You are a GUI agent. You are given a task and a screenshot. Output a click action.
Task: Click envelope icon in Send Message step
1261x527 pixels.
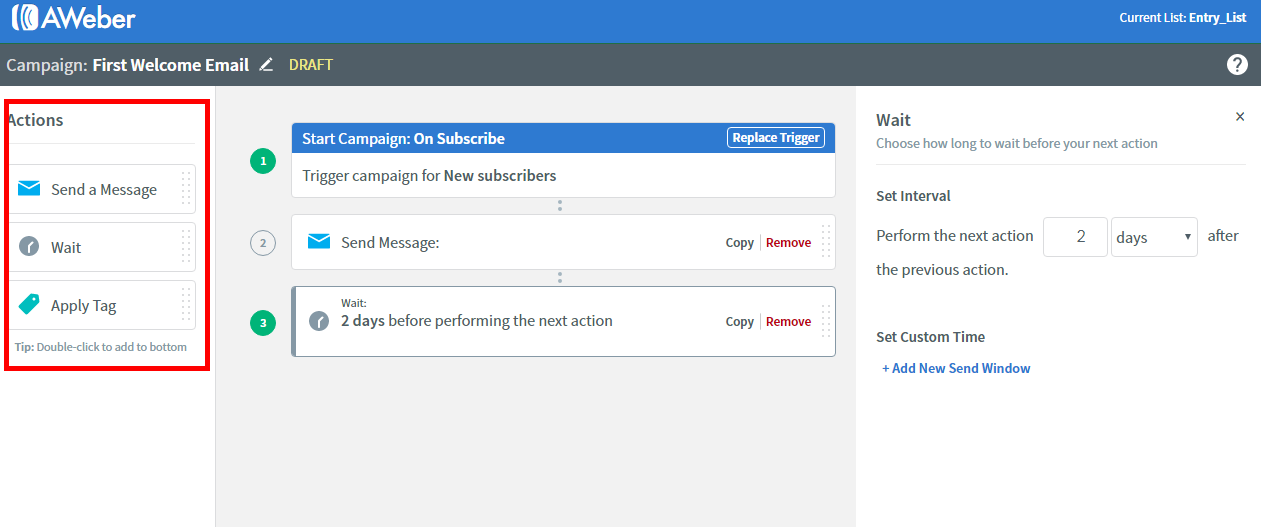pyautogui.click(x=319, y=242)
